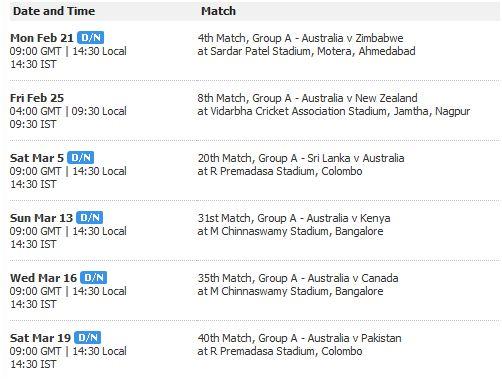Click the D/N badge next to Mon Feb 21

tap(90, 38)
